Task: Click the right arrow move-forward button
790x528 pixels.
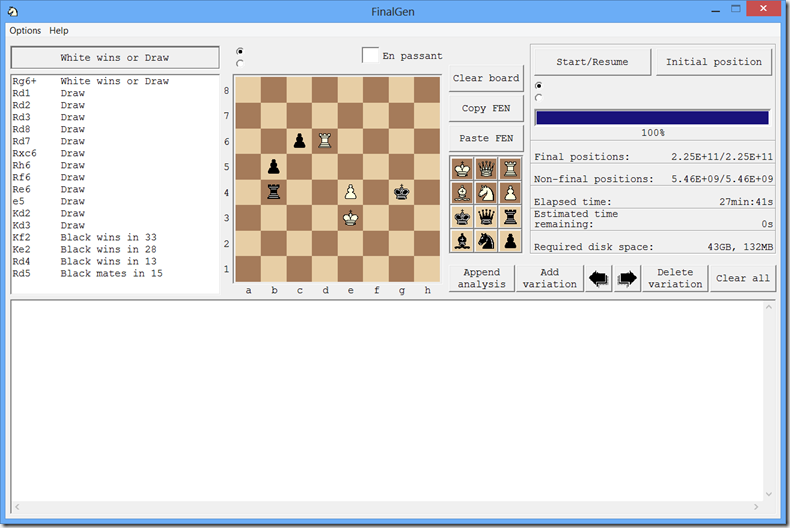Action: (626, 279)
